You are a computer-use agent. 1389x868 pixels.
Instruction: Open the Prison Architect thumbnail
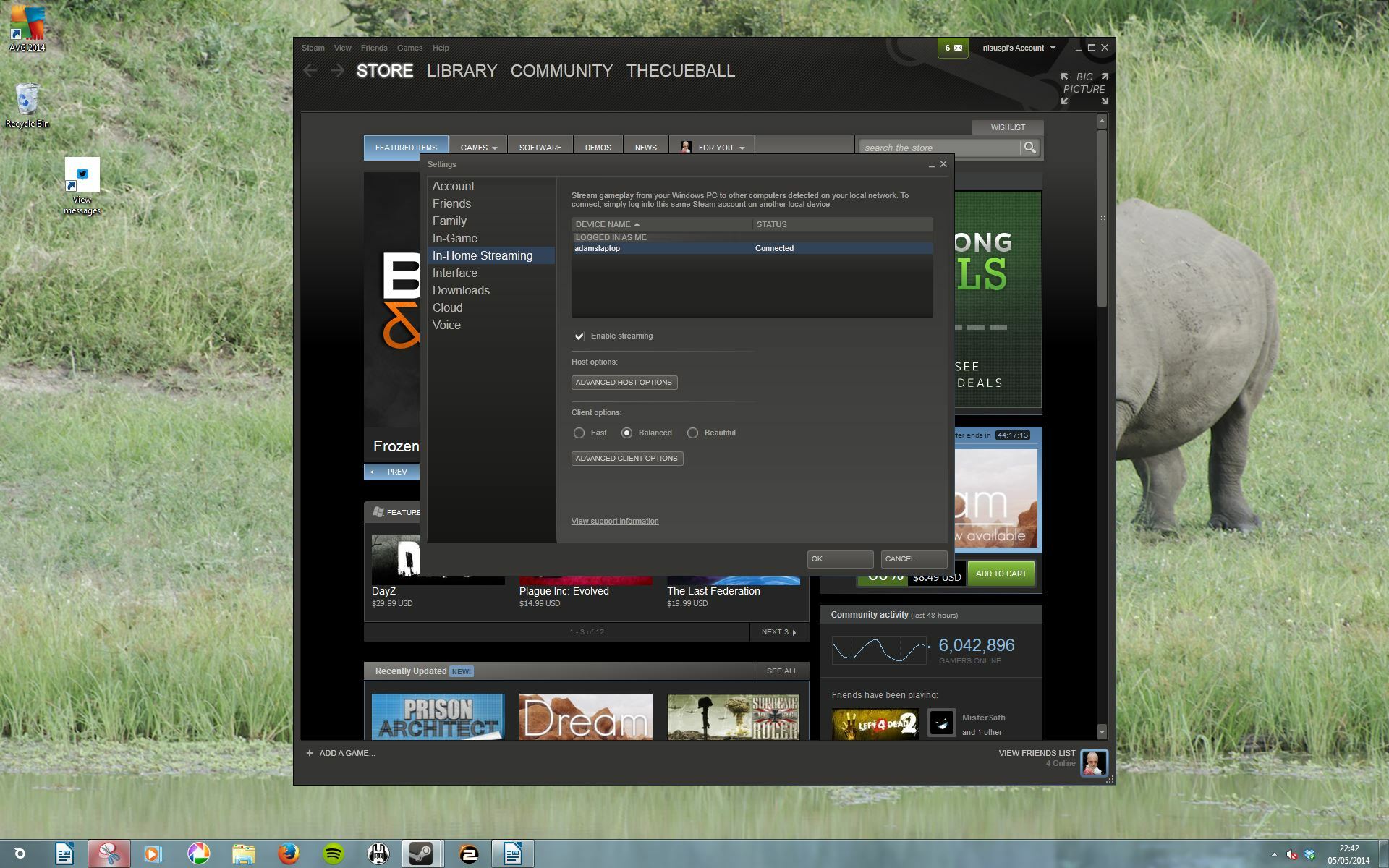coord(438,717)
